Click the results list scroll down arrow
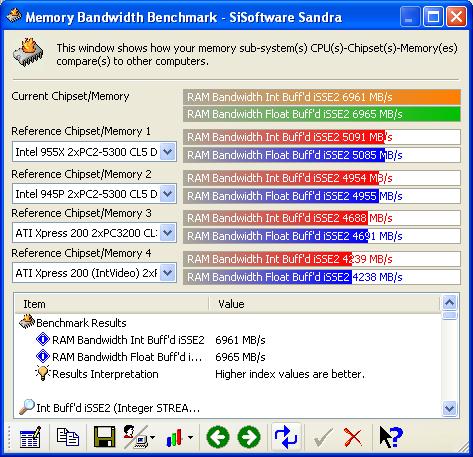Screen dimensions: 473x457 coord(450,408)
